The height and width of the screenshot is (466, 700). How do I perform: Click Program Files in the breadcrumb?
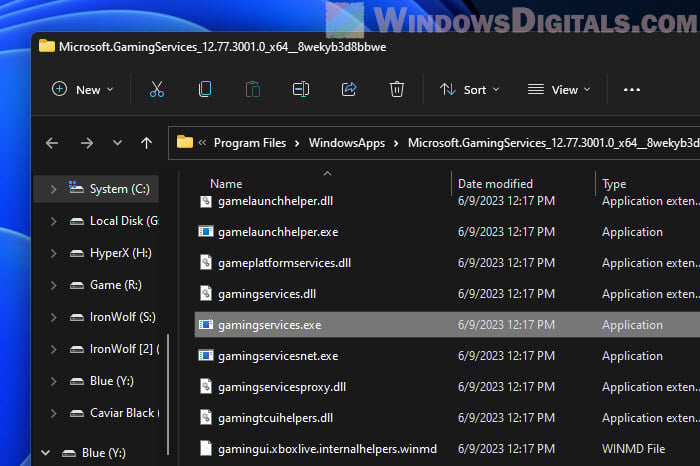click(250, 143)
